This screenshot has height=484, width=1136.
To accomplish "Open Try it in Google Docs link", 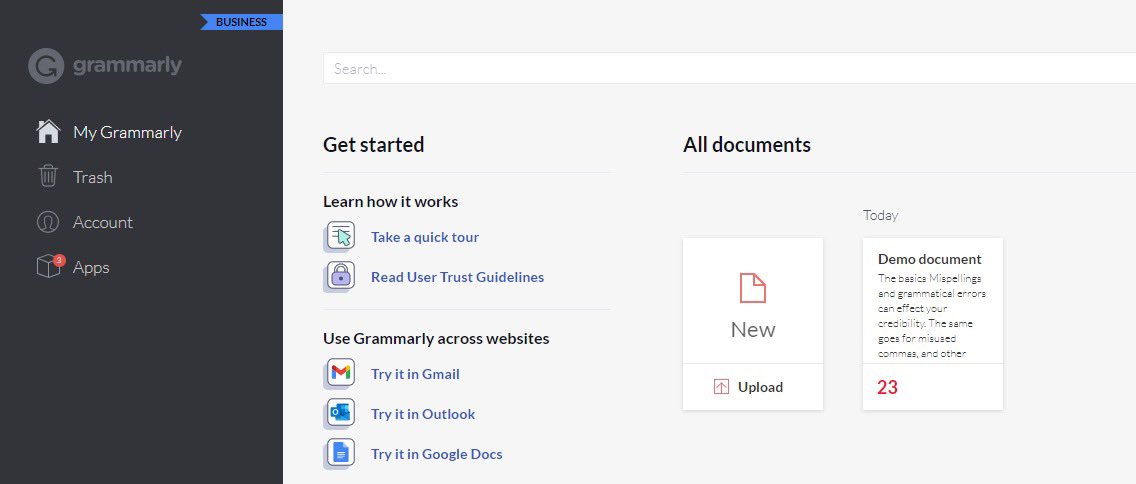I will [436, 454].
